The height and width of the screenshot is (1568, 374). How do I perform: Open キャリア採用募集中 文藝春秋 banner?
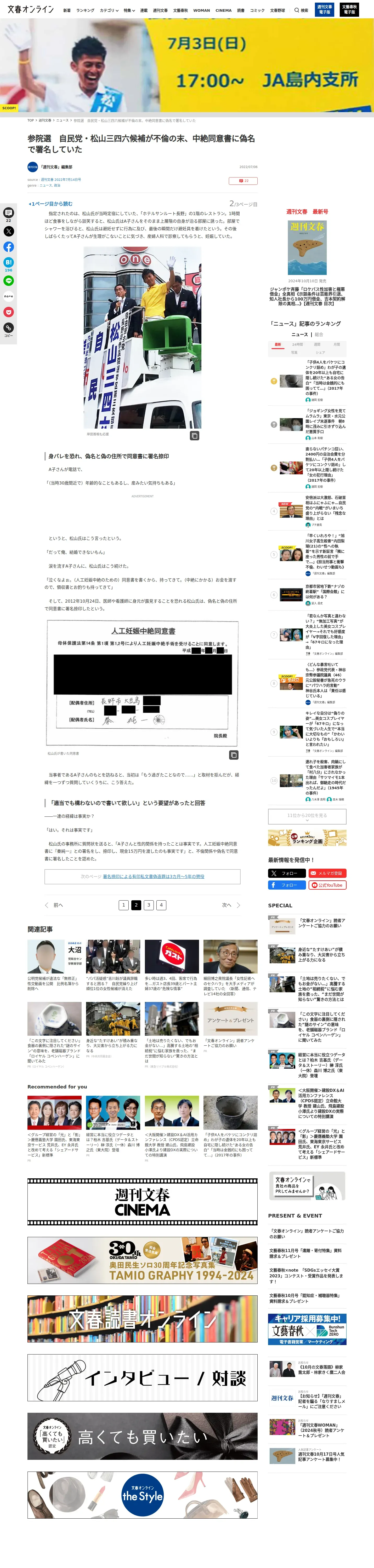point(307,1329)
